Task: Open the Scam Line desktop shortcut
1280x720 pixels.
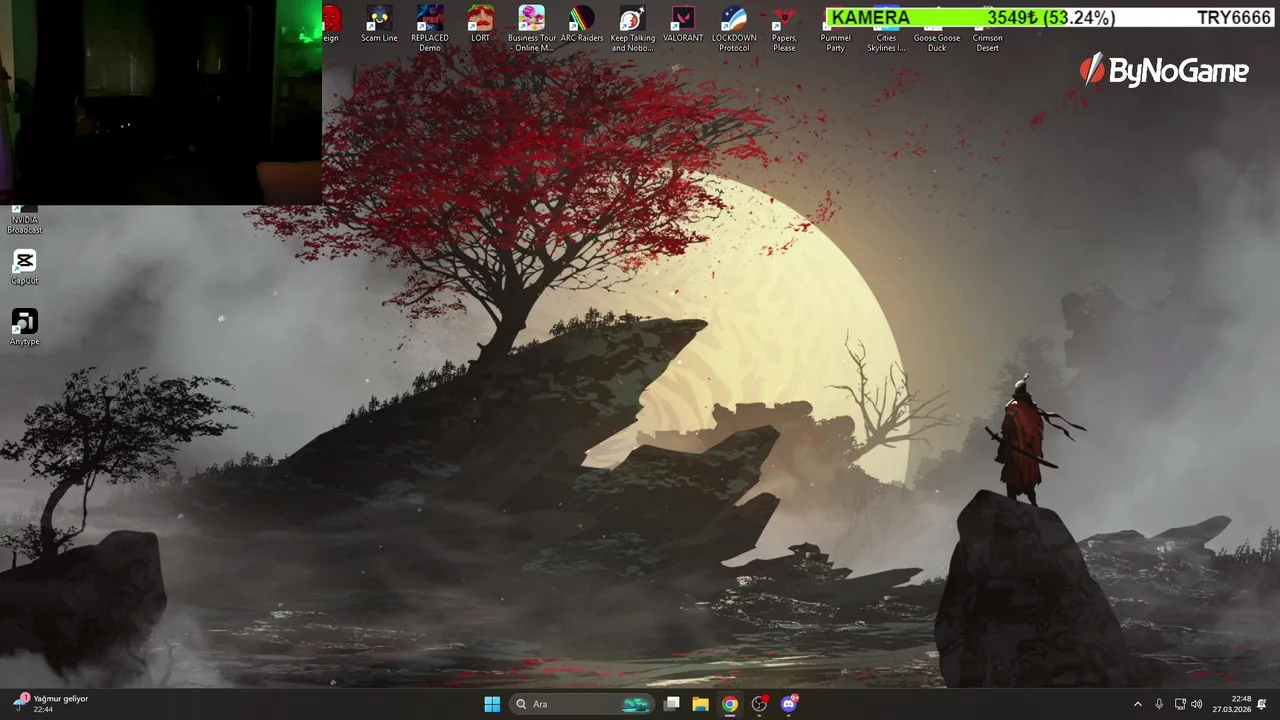Action: (379, 25)
